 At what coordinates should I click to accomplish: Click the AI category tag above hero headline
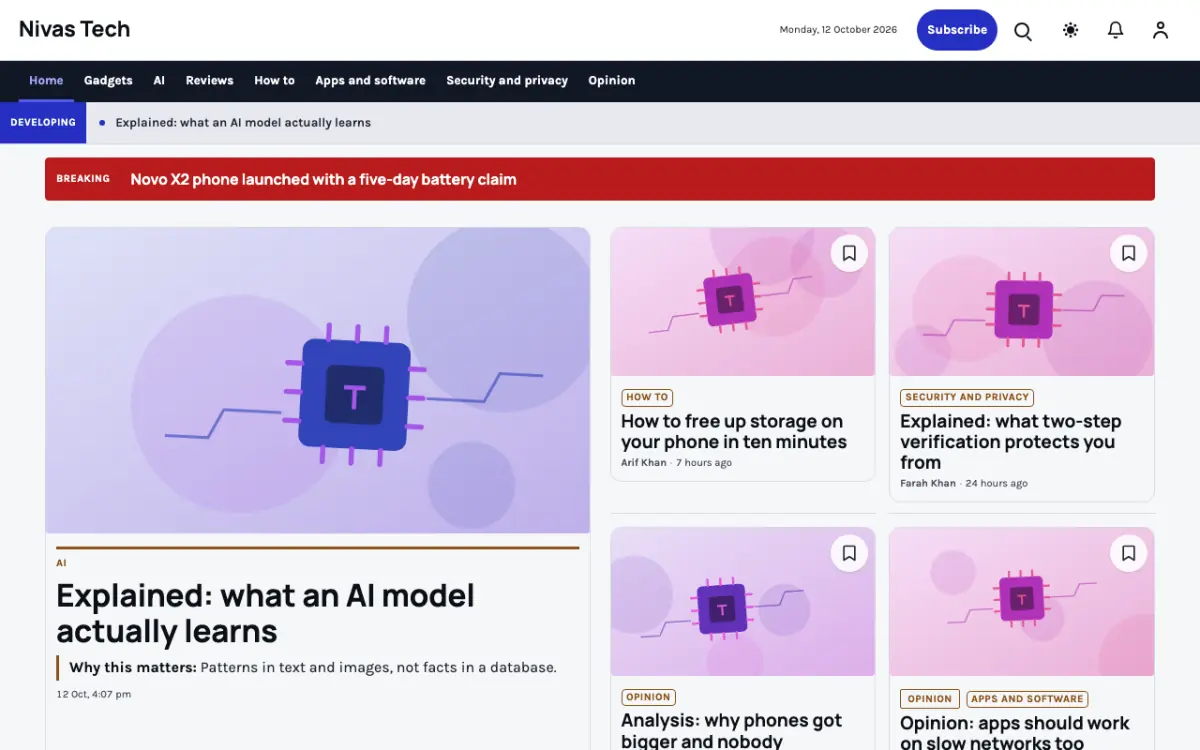point(61,563)
